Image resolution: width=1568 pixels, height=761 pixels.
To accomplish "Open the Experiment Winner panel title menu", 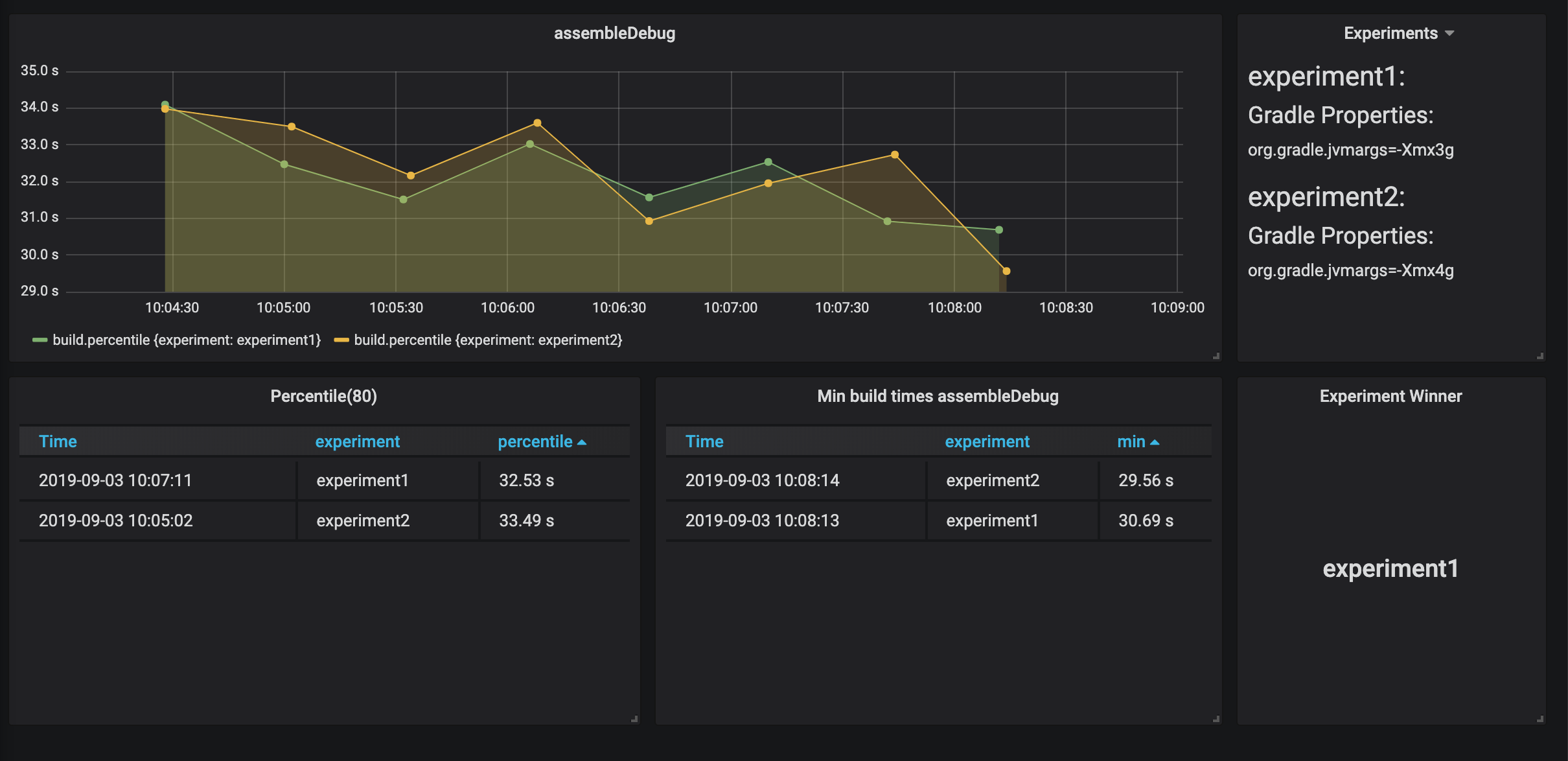I will pyautogui.click(x=1390, y=396).
